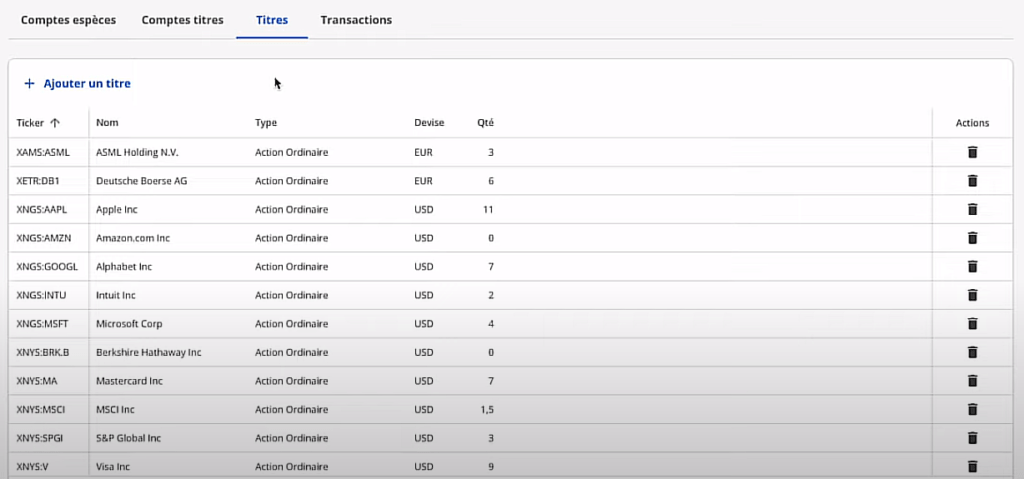Click the Type column header

tap(266, 123)
